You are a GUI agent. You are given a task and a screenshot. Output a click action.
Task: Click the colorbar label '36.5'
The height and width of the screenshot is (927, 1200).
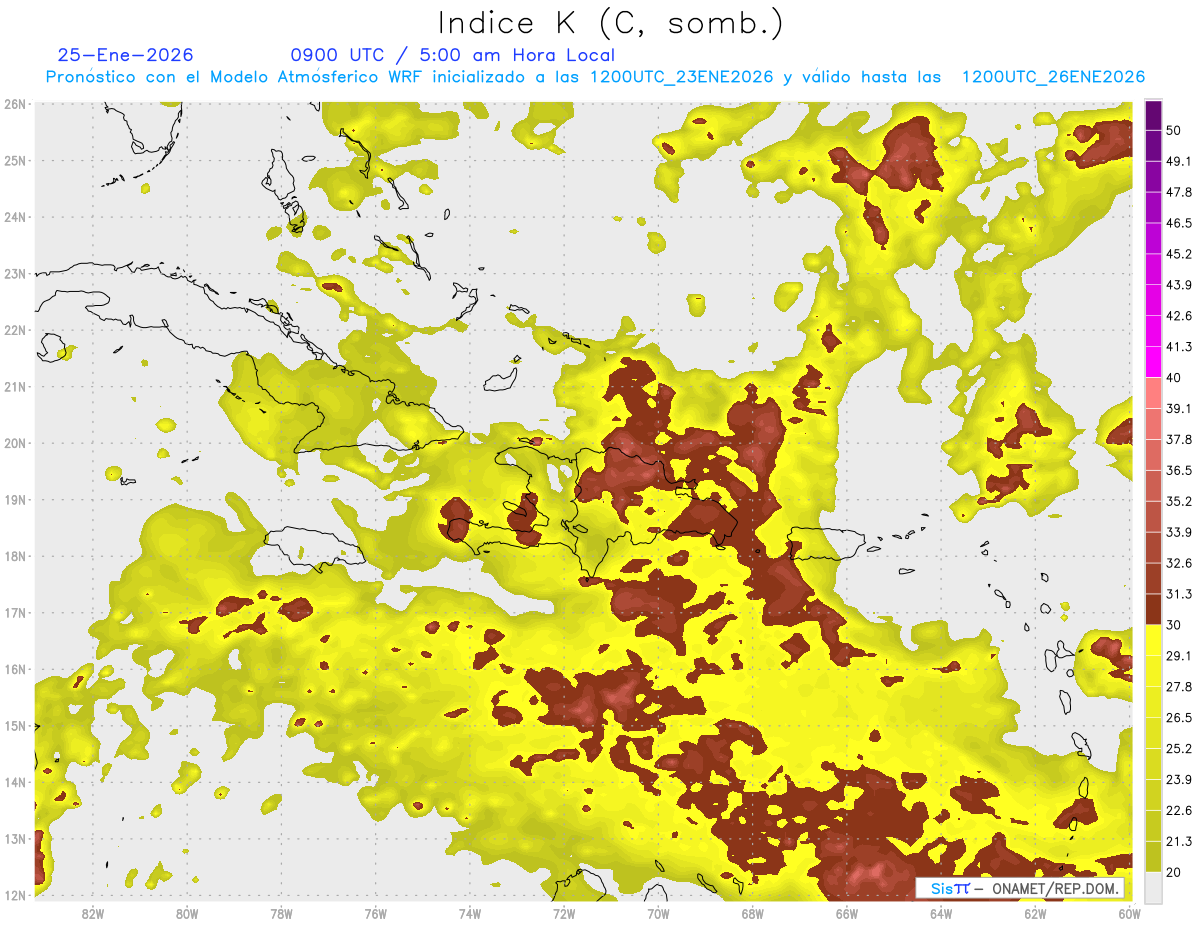[x=1180, y=470]
